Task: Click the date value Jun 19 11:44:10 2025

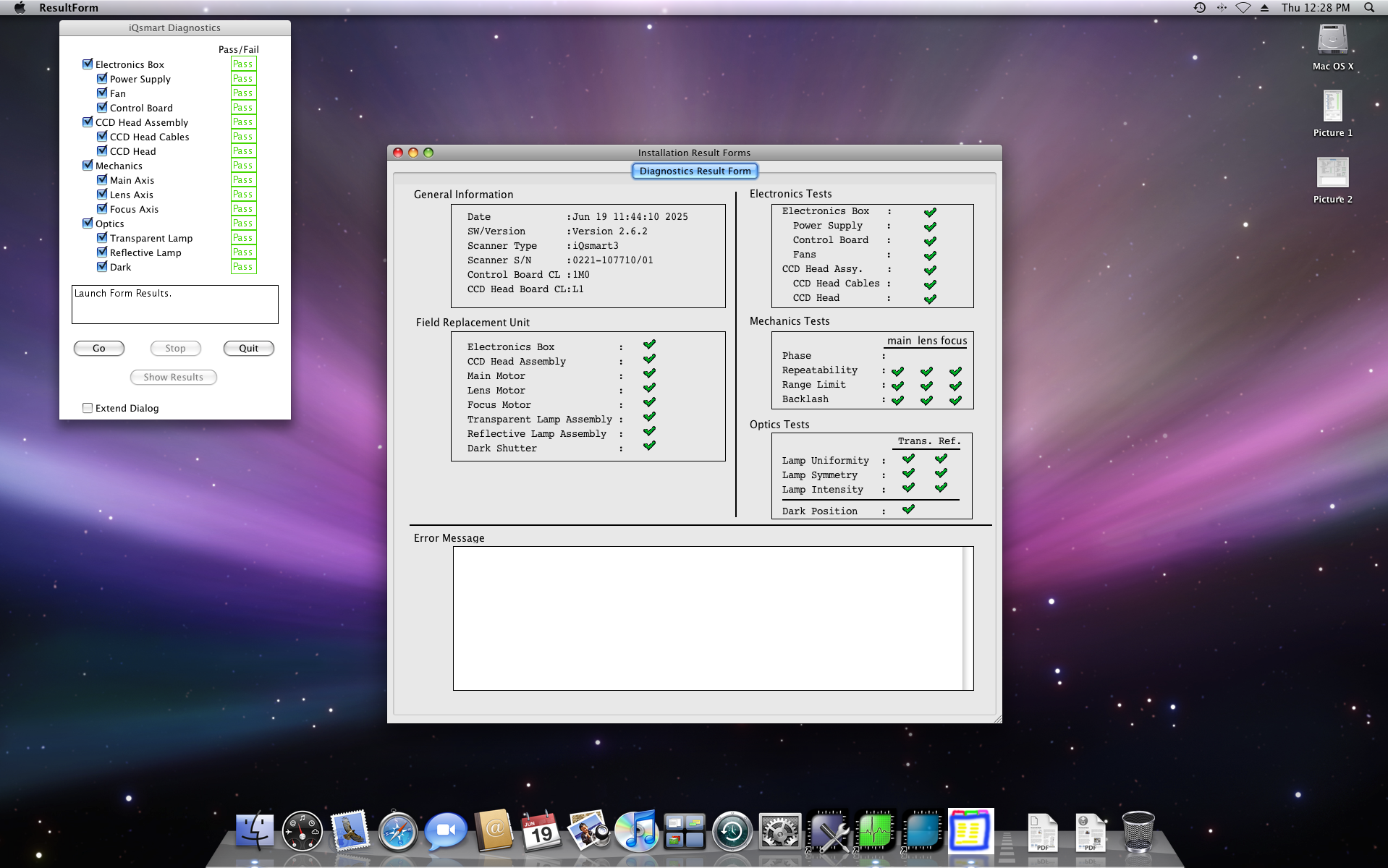Action: coord(630,216)
